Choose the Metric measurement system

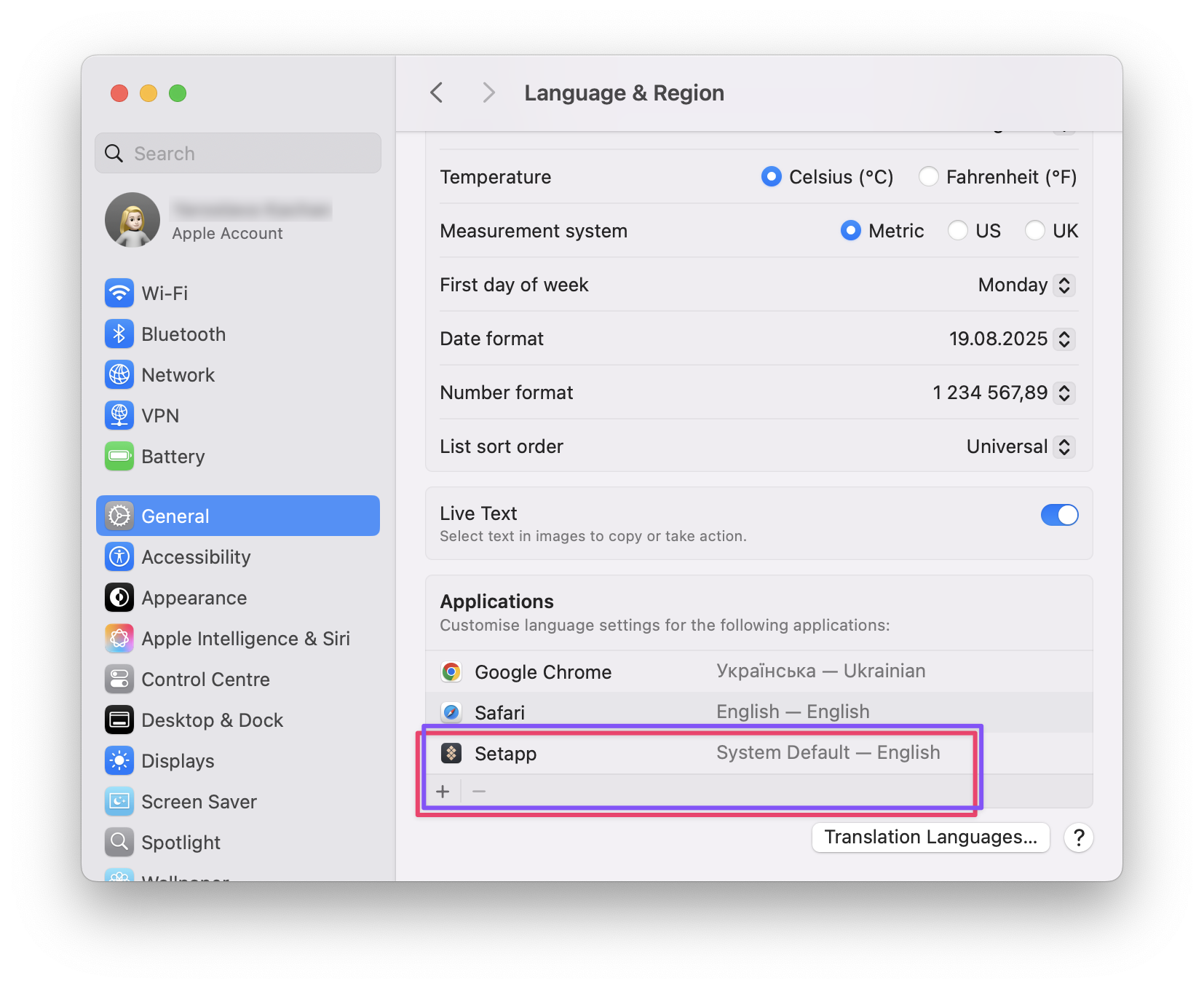click(x=850, y=230)
